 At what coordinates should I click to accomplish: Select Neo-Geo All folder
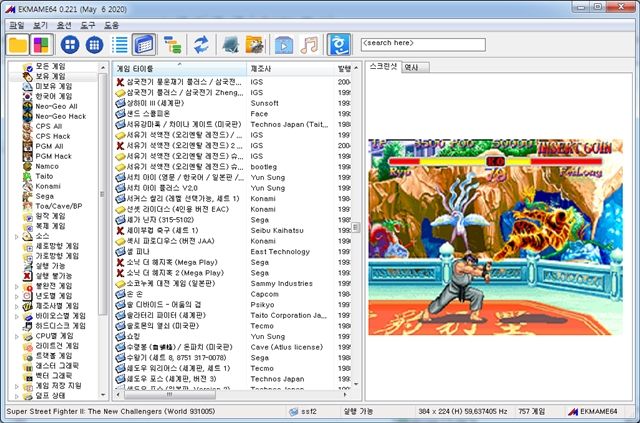(x=56, y=106)
